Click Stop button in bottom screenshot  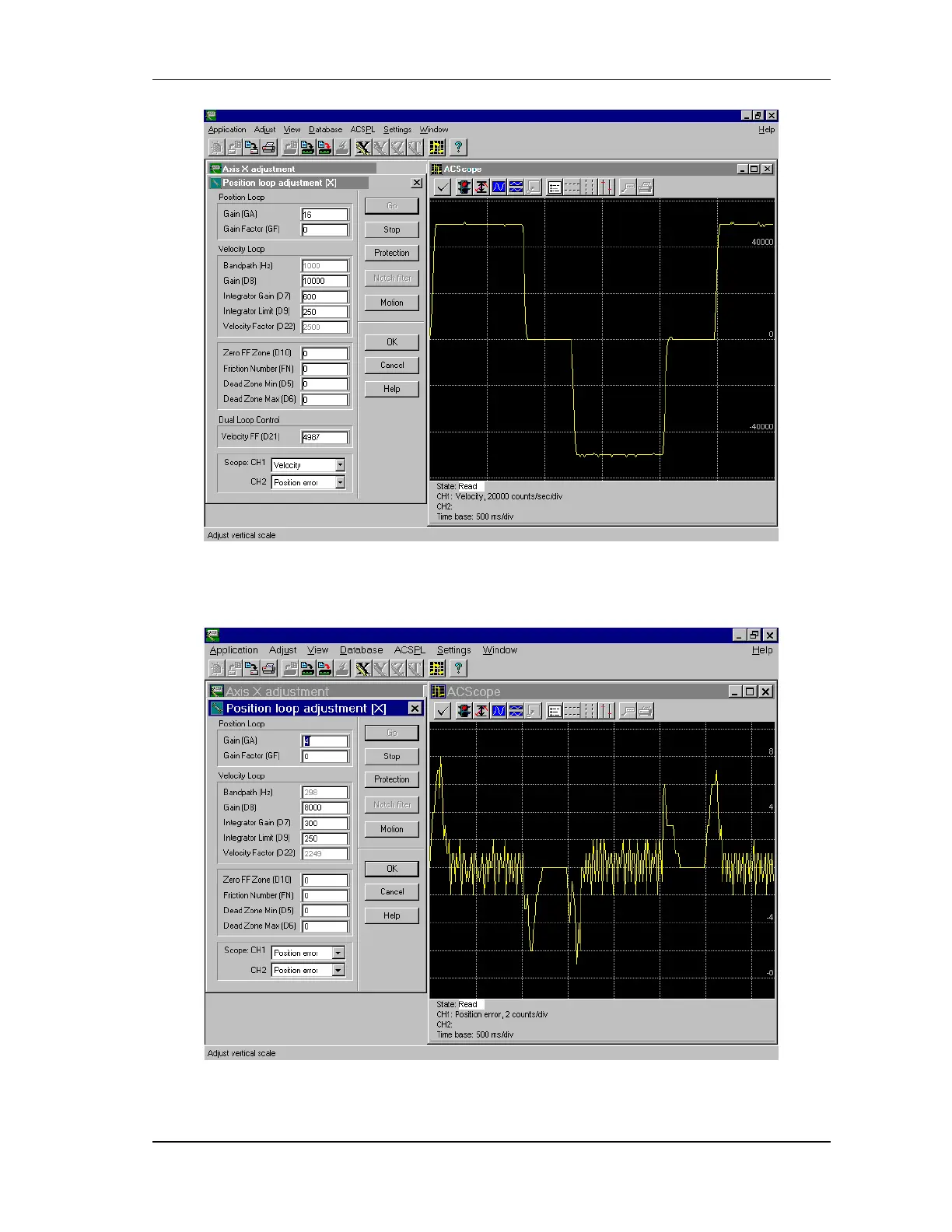coord(392,756)
